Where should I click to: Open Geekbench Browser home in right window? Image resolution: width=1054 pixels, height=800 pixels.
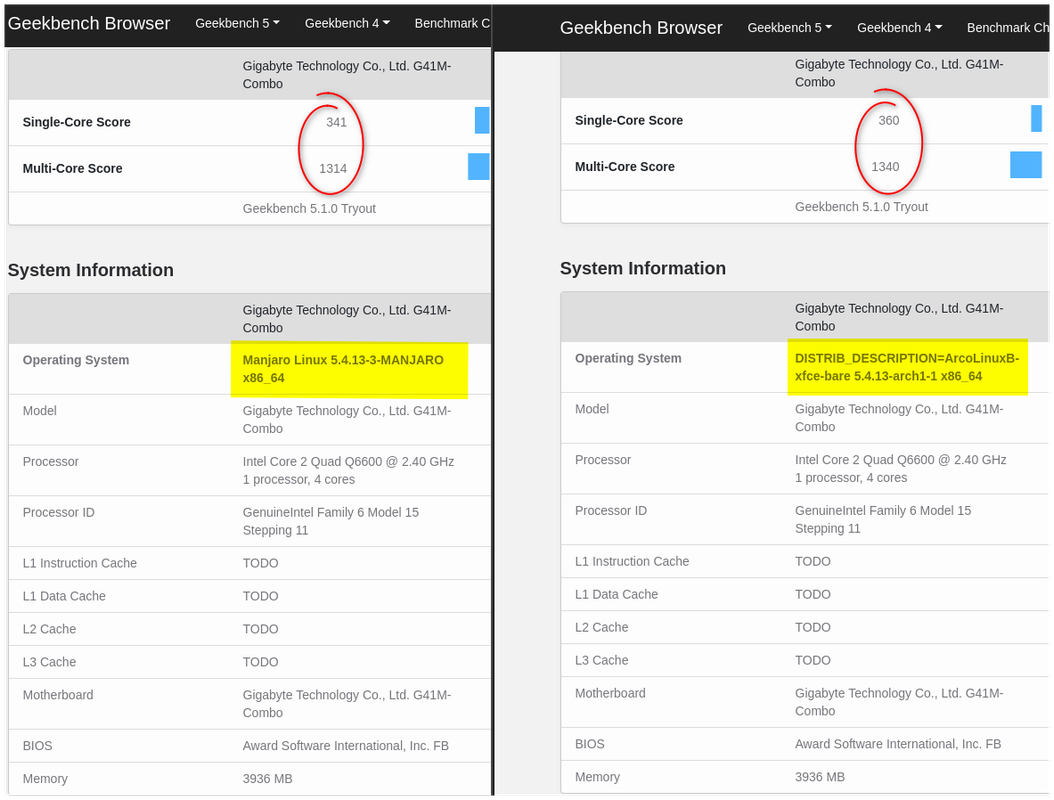point(641,28)
